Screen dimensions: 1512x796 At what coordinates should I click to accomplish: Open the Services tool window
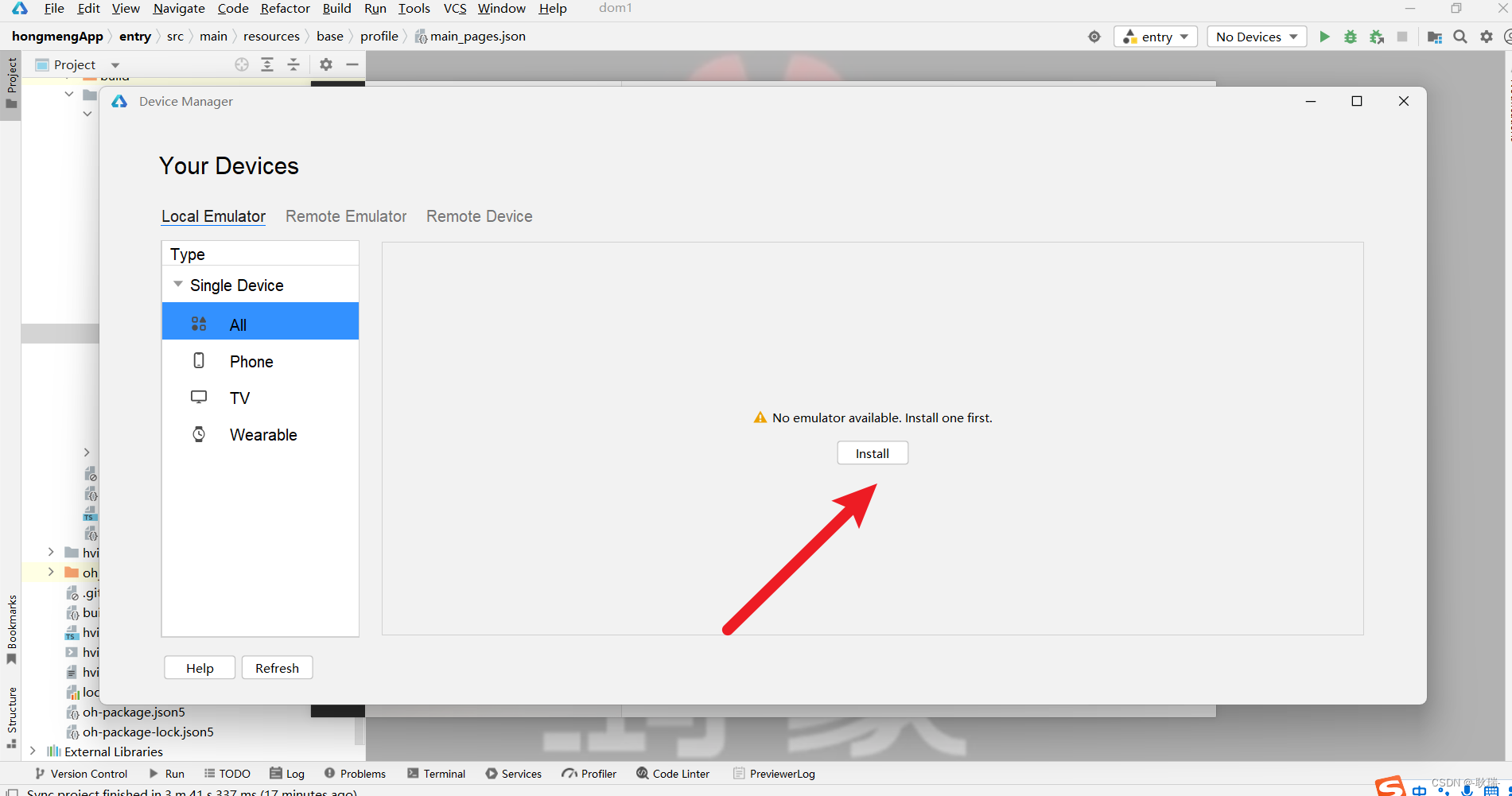514,774
